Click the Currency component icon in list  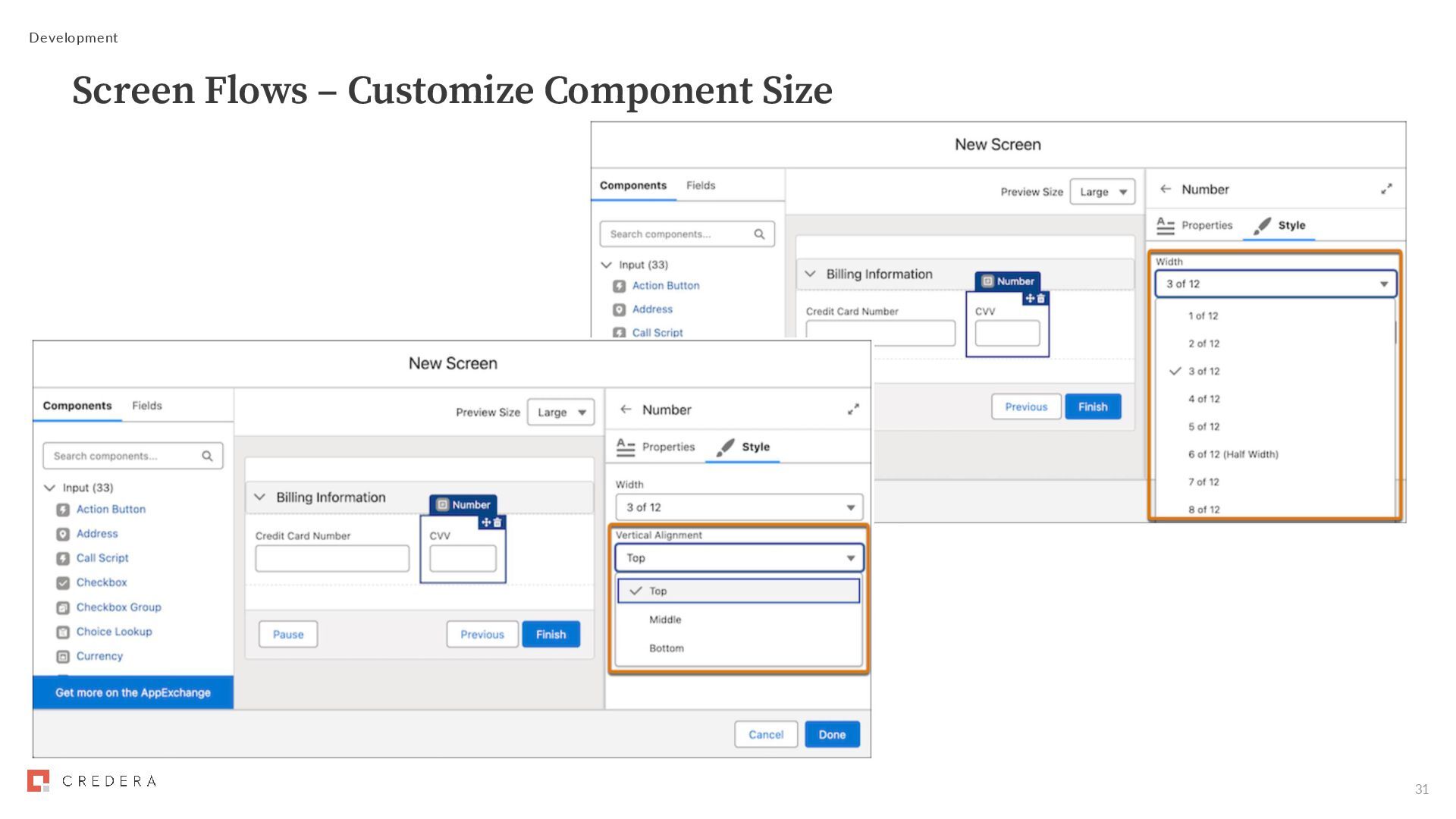coord(63,657)
